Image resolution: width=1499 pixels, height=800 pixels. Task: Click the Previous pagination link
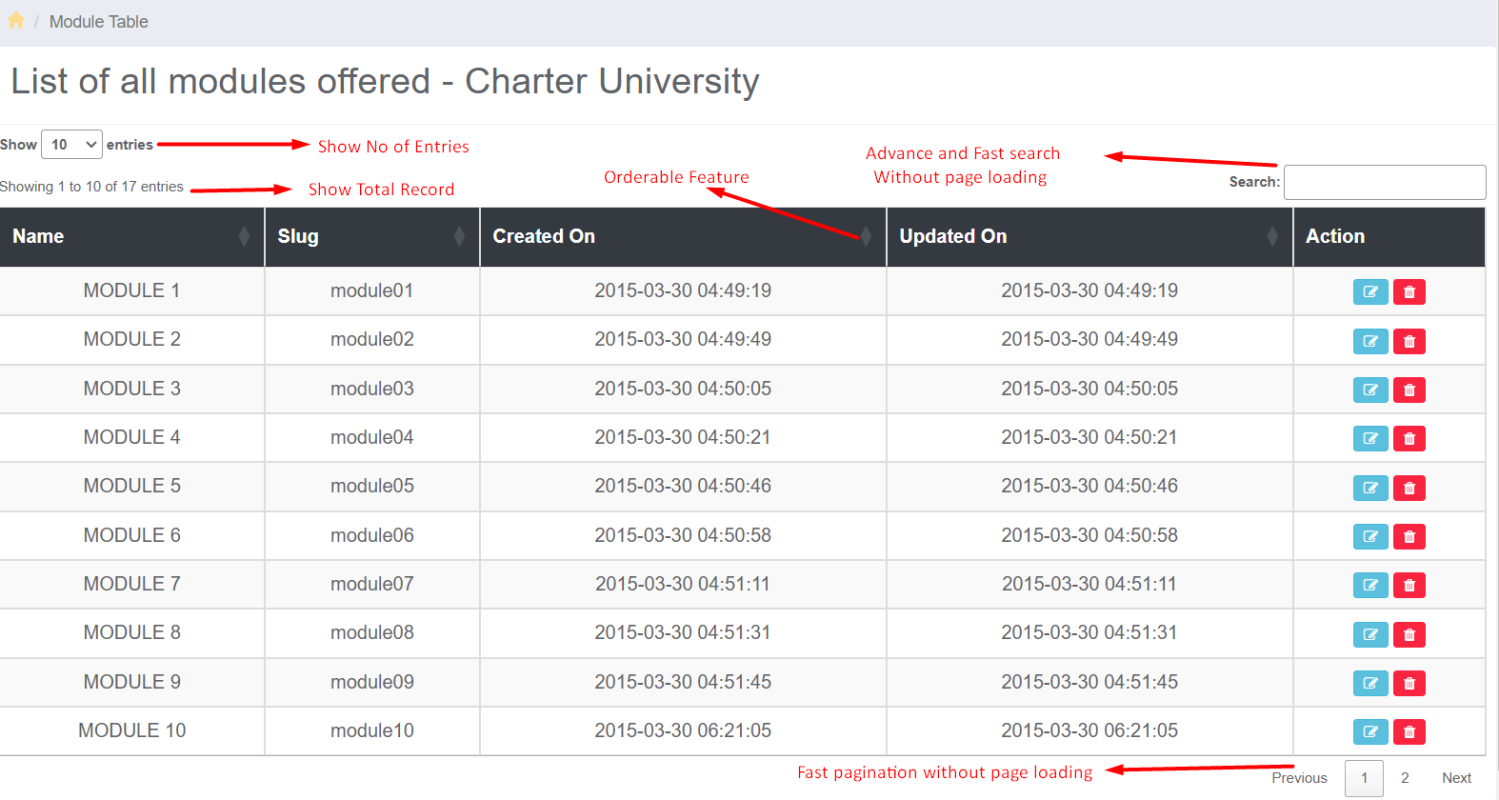coord(1299,778)
